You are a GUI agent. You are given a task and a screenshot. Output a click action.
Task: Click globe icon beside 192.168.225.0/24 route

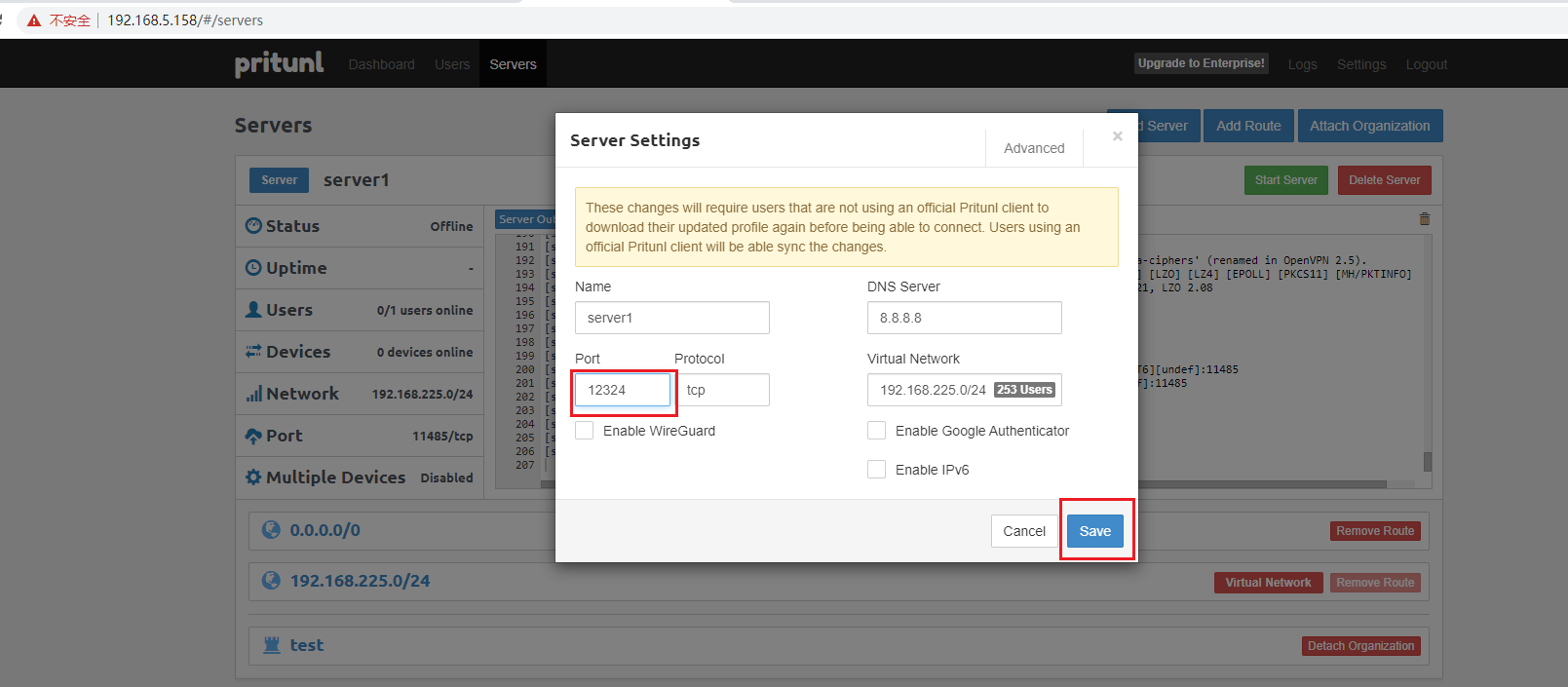click(272, 581)
